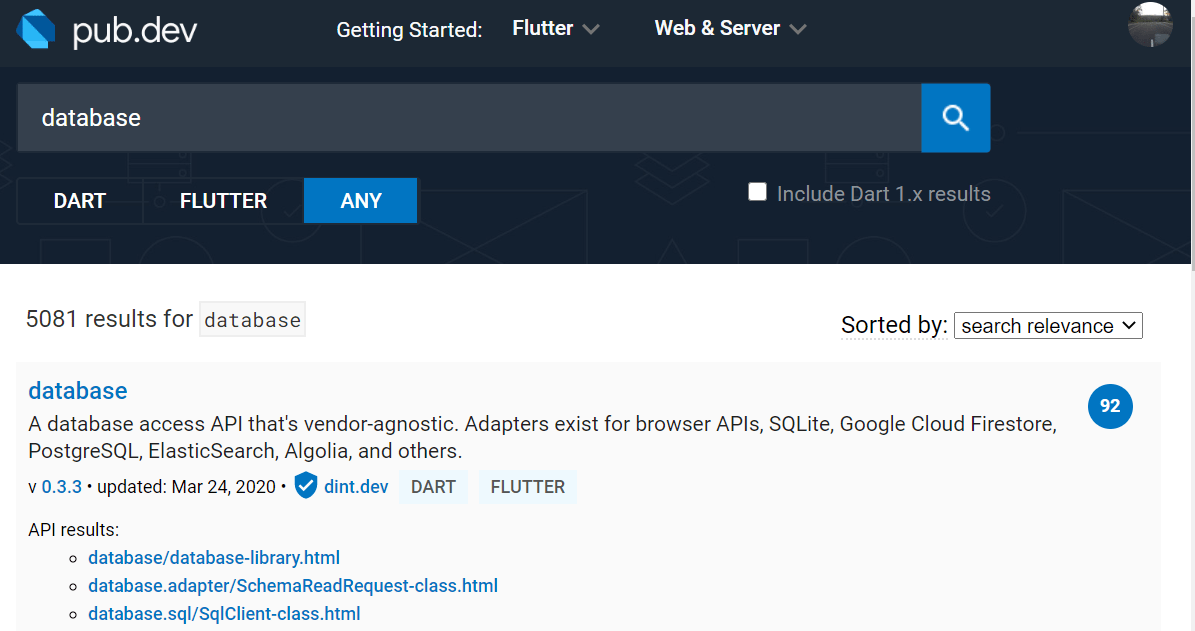Open database.adapter/SchemaReadRequest-class.html link
Screen dimensions: 1195x631
293,586
